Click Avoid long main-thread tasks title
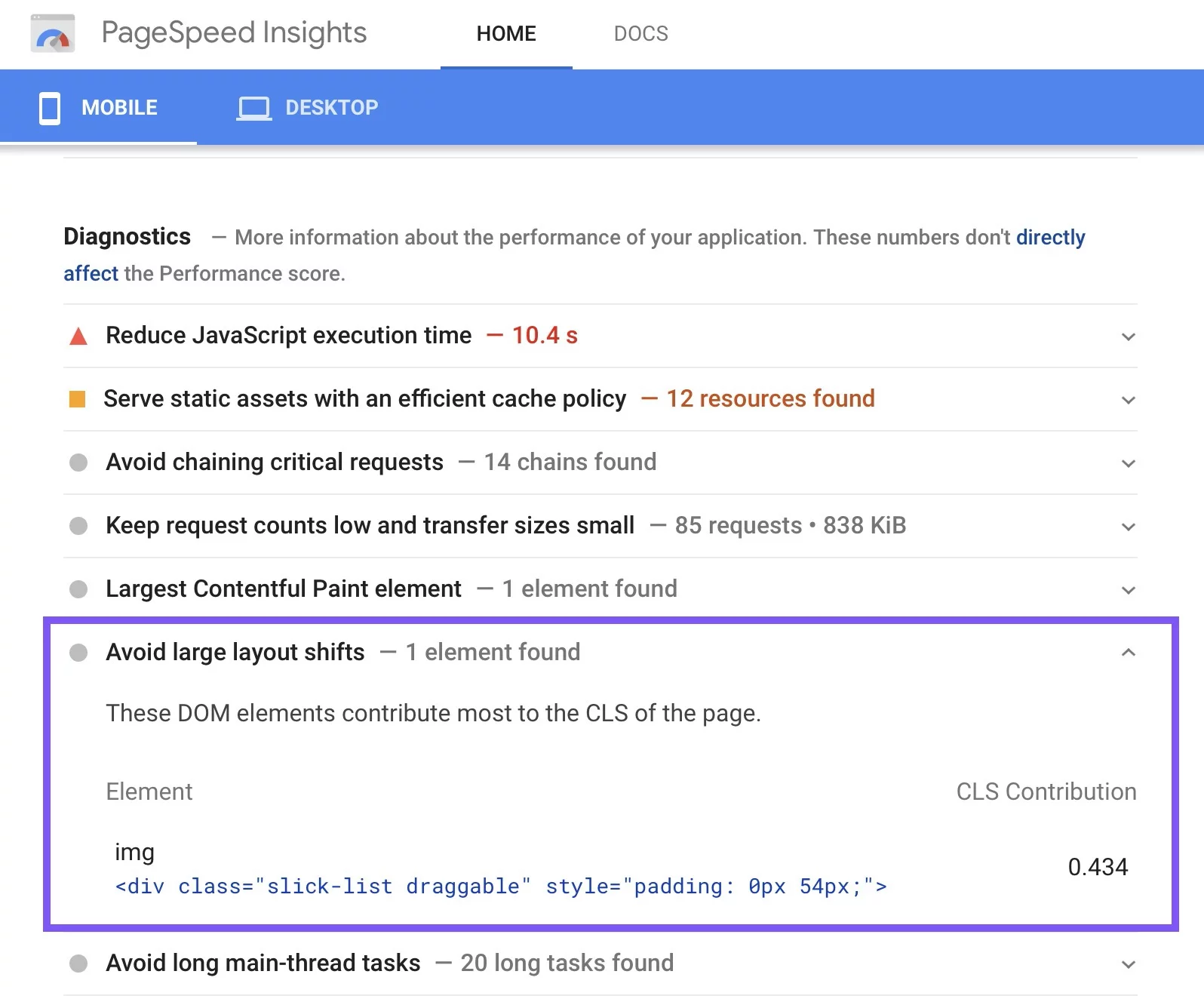This screenshot has width=1204, height=1005. (x=263, y=963)
